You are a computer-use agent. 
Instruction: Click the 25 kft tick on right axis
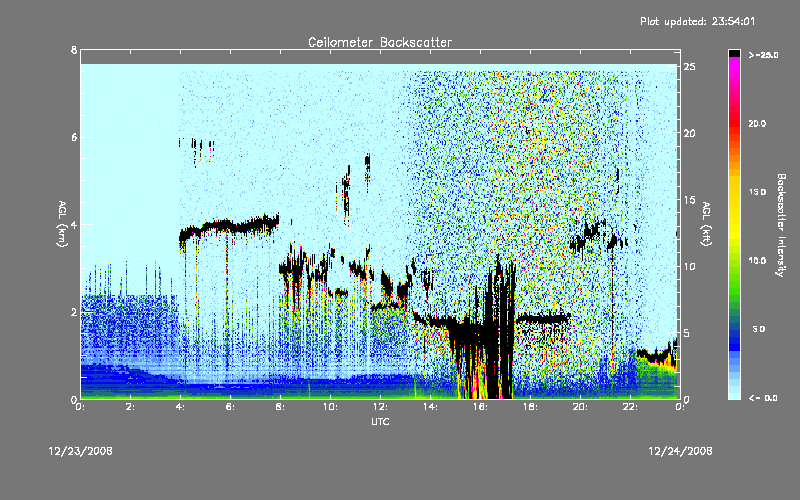689,67
